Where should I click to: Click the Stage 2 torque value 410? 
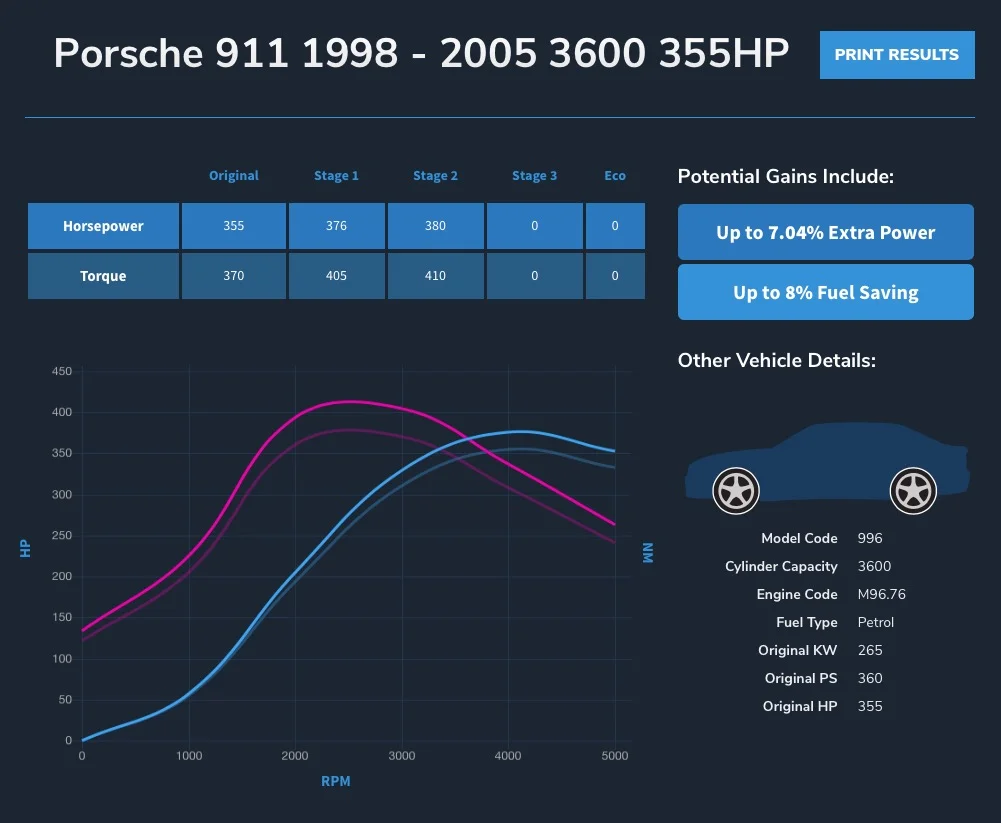coord(435,276)
